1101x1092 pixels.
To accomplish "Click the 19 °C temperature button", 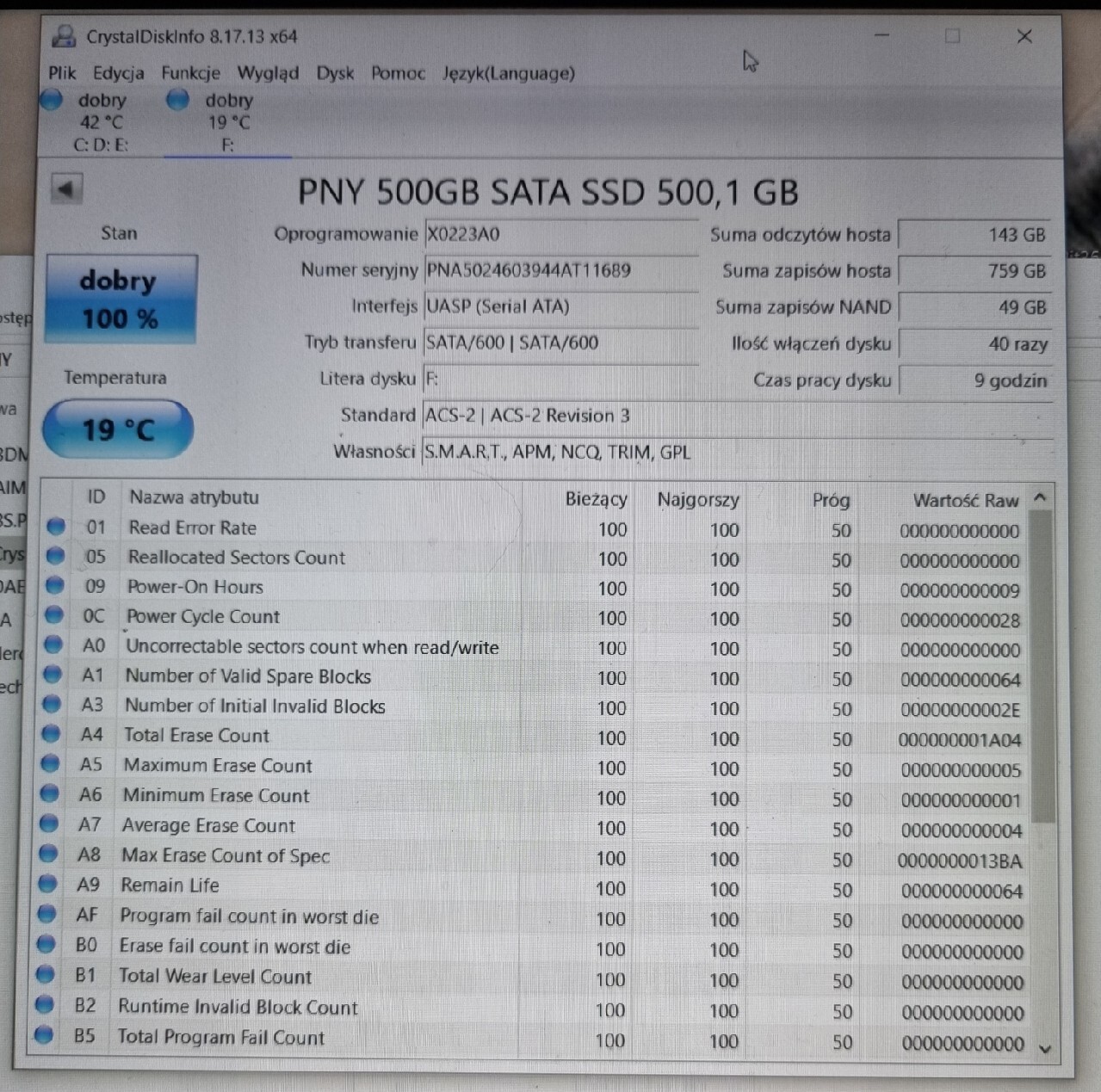I will 118,429.
